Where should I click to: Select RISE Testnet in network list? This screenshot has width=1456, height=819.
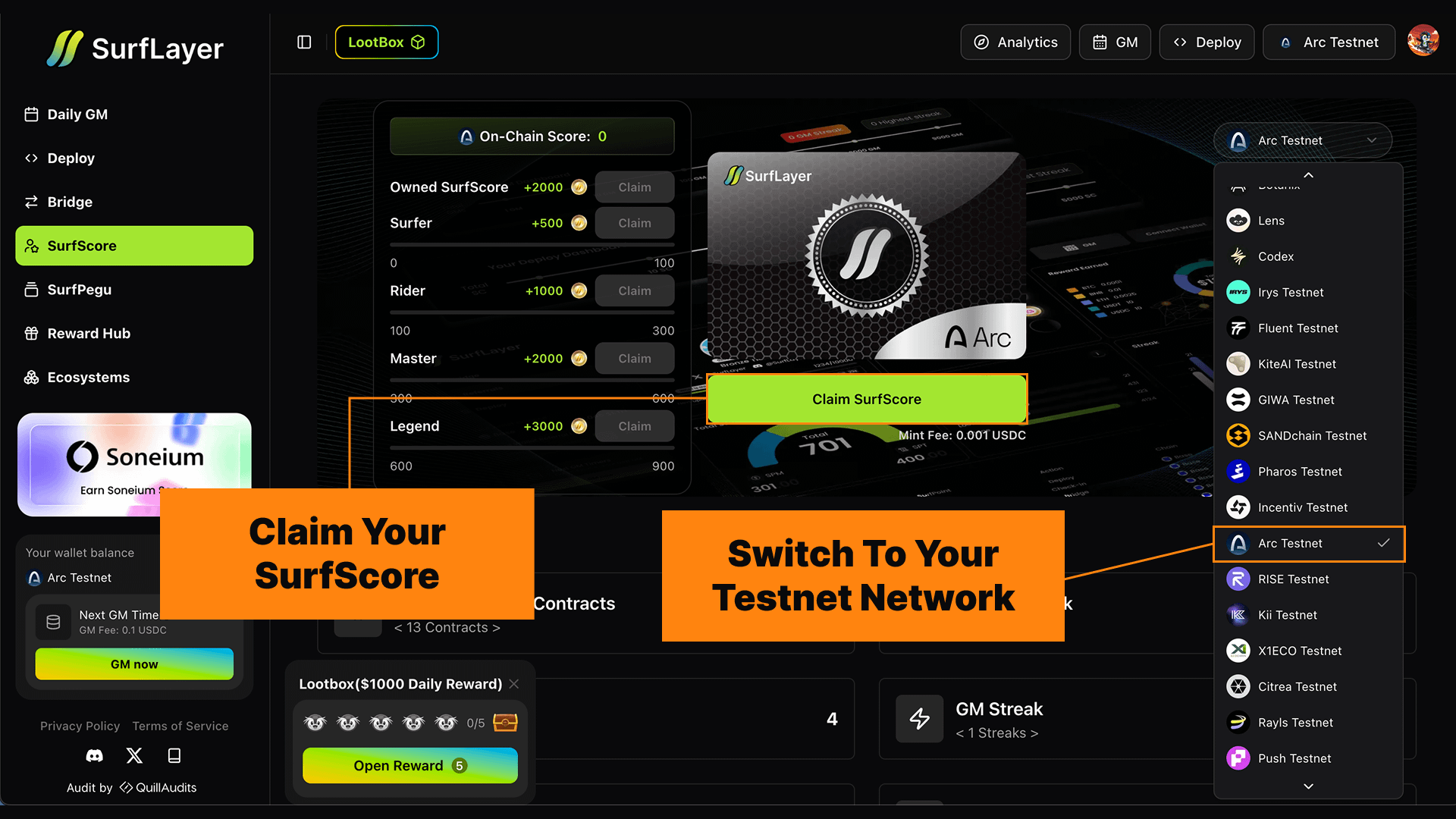[1293, 579]
